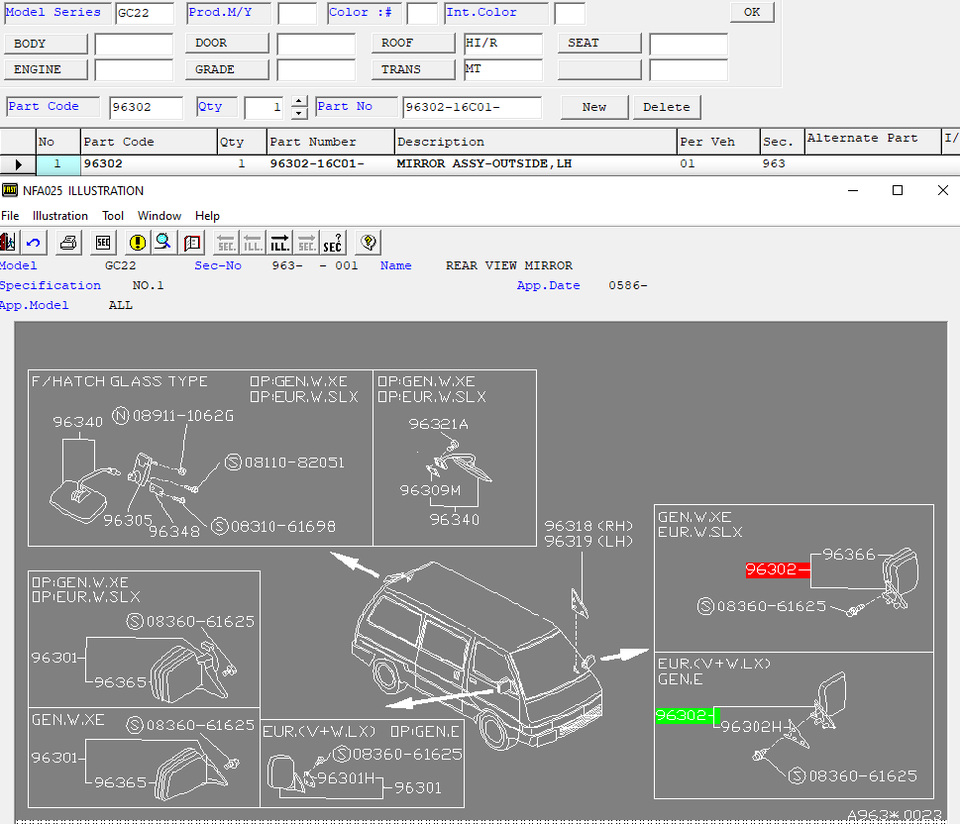The width and height of the screenshot is (960, 824).
Task: Click the Part Code input field
Action: [146, 107]
